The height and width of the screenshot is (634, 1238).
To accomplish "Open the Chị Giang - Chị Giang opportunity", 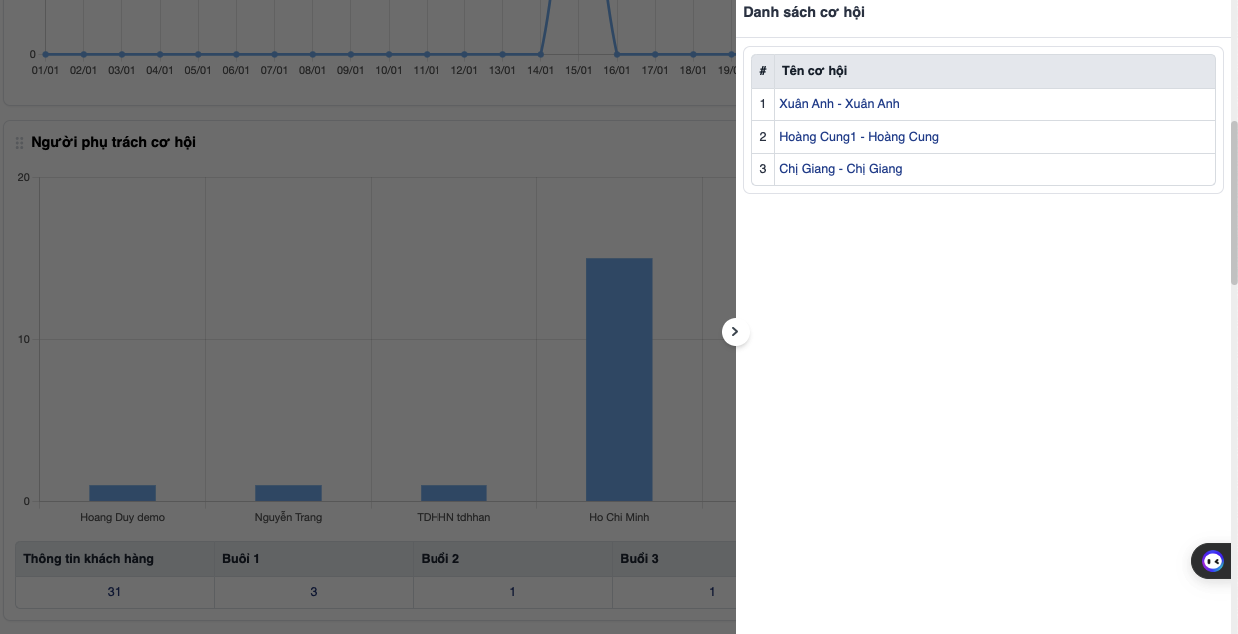I will pos(840,169).
